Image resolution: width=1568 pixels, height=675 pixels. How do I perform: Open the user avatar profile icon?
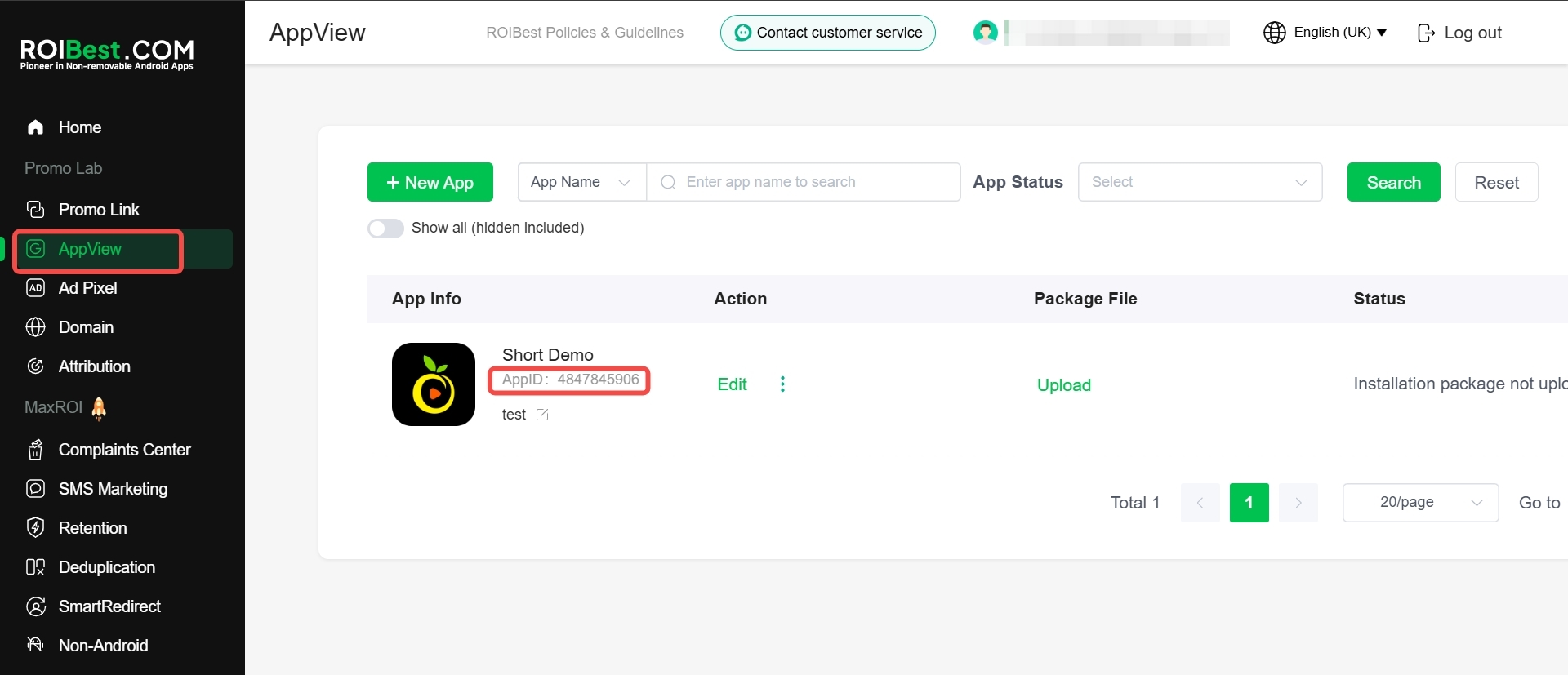(x=986, y=33)
